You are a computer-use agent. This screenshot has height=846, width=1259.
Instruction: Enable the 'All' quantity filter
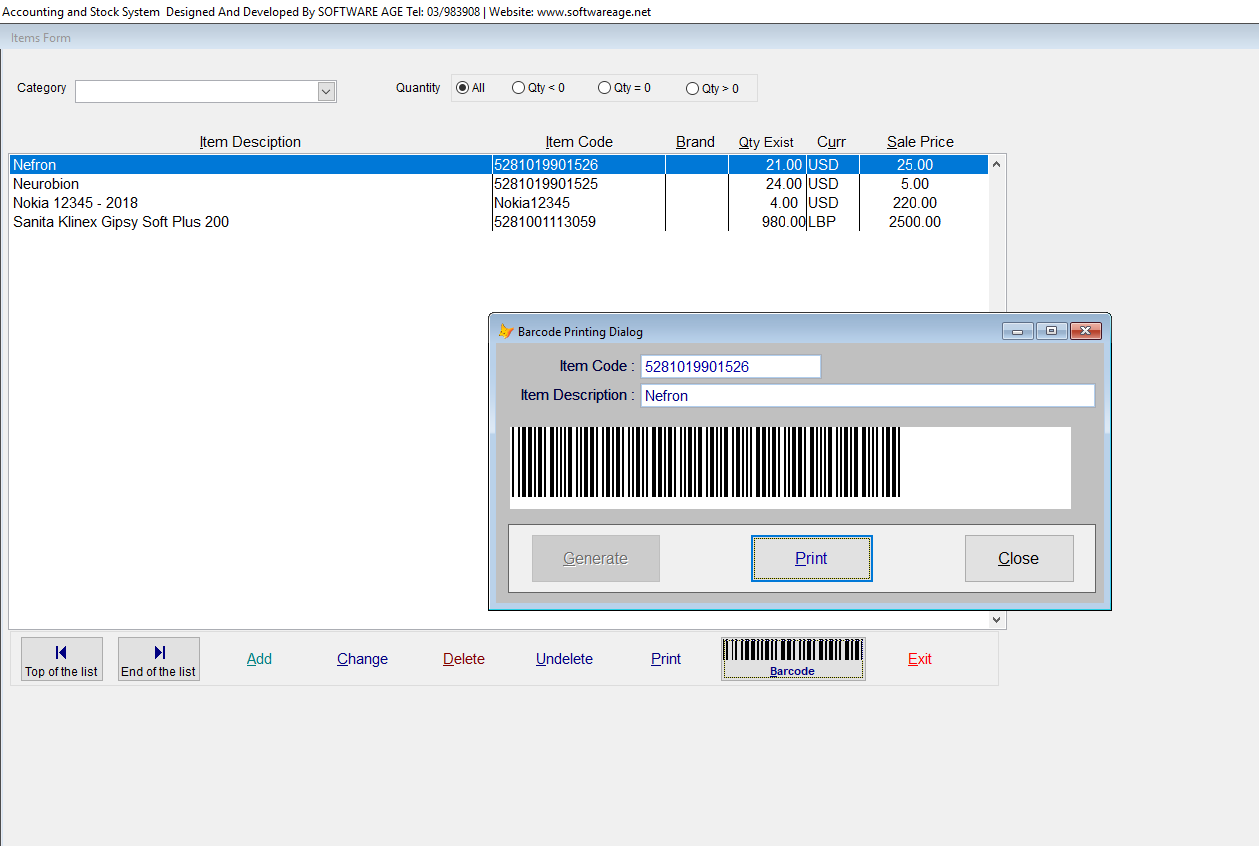coord(461,87)
